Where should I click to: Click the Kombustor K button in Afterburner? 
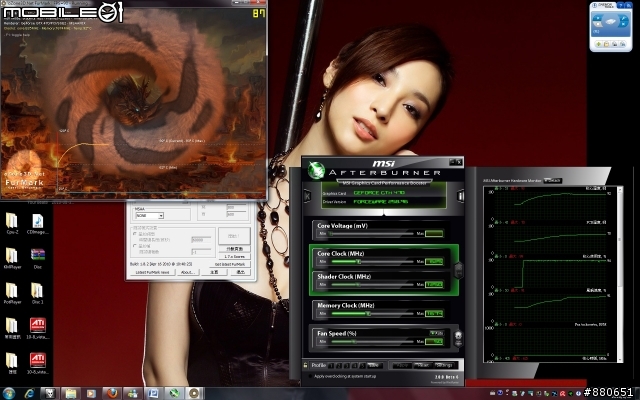click(307, 196)
